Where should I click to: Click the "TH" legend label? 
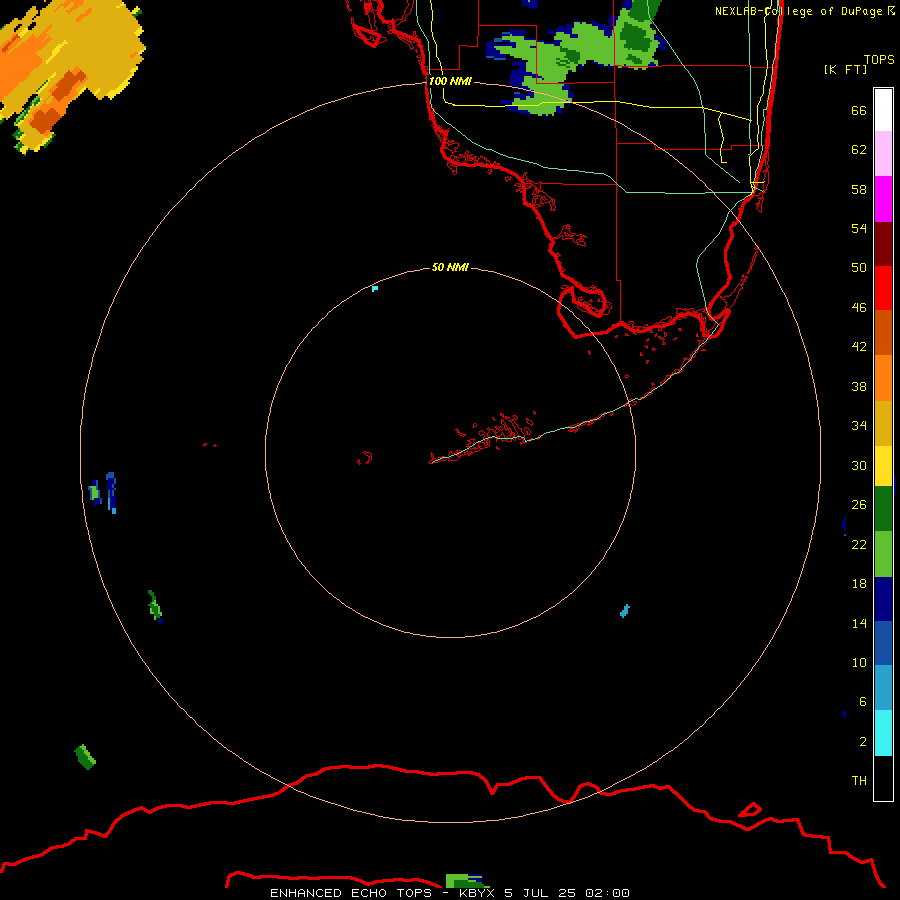point(859,781)
